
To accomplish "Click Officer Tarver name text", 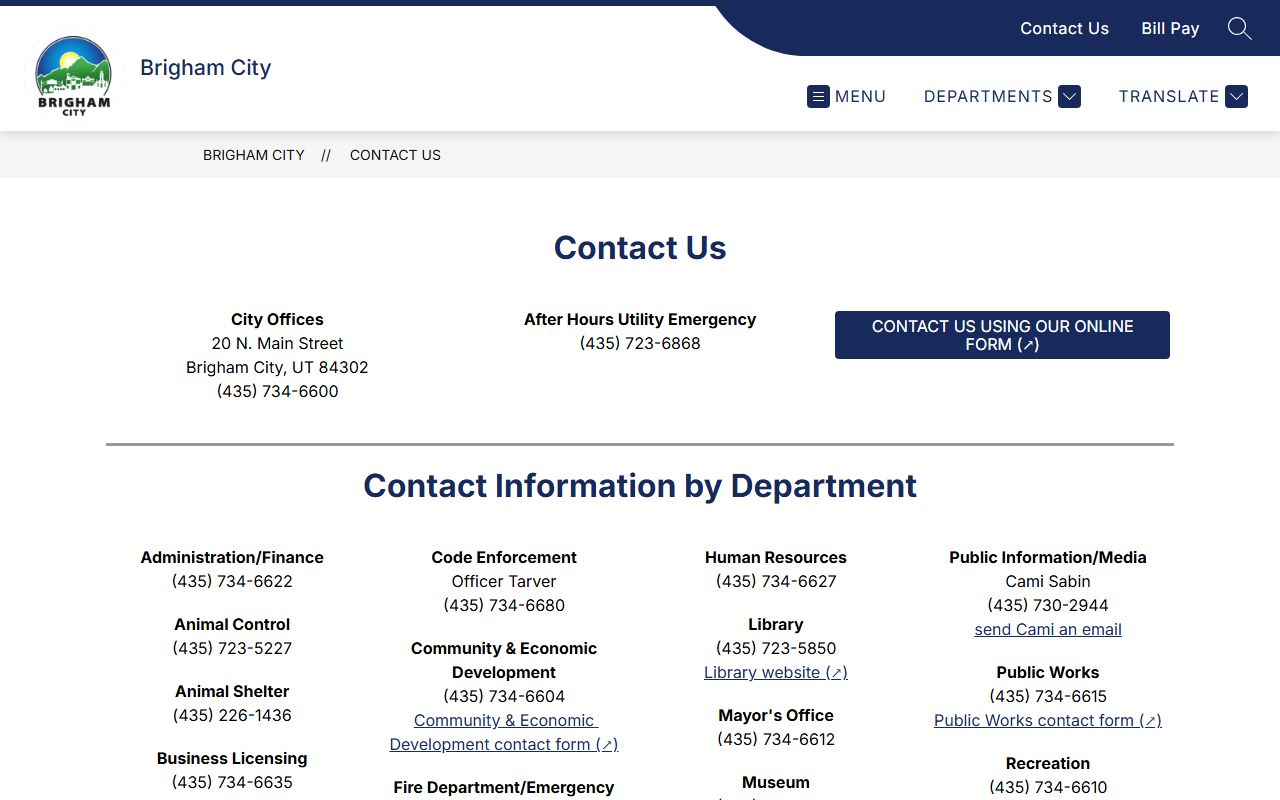I will pyautogui.click(x=504, y=581).
